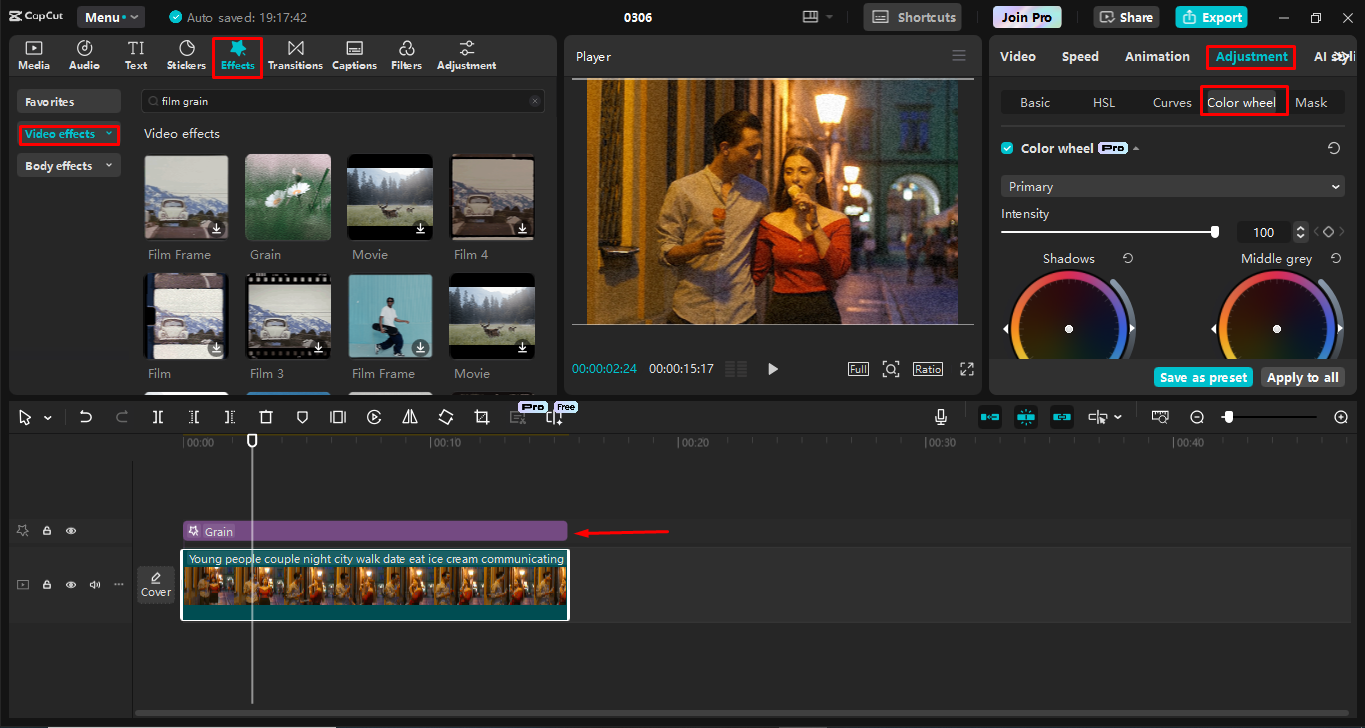Open the Primary dropdown in Color wheel

(x=1171, y=186)
